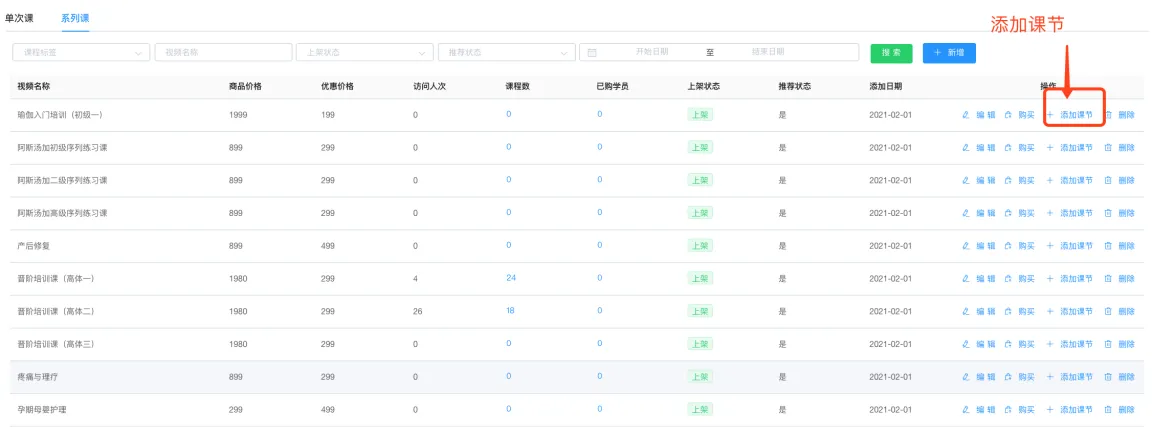
Task: Click the purchase icon for 阿斯汤加高级序列练习课
Action: 1008,213
